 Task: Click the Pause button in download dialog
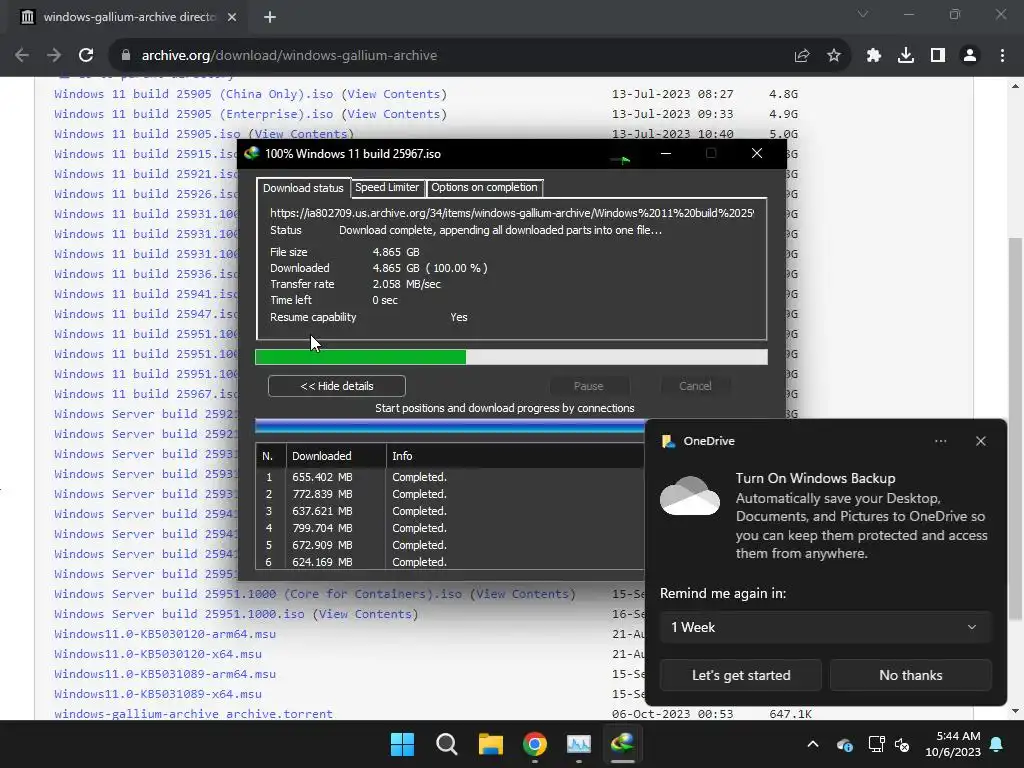[x=588, y=386]
